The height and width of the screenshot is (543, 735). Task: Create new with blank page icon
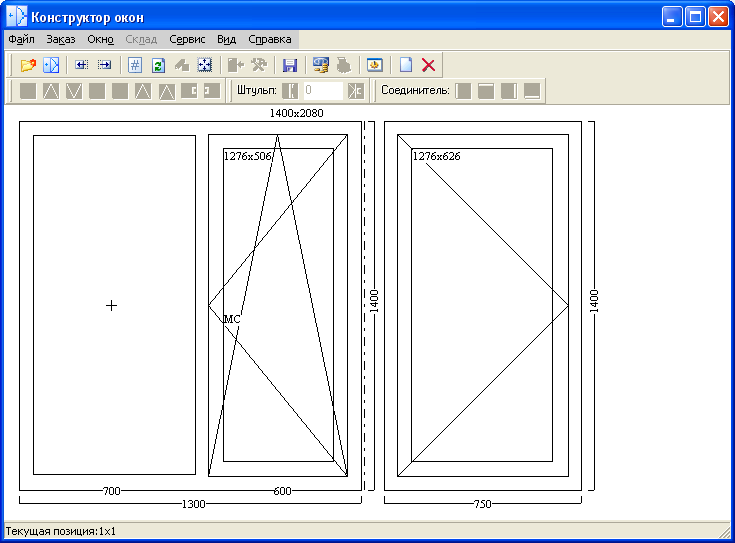point(405,65)
